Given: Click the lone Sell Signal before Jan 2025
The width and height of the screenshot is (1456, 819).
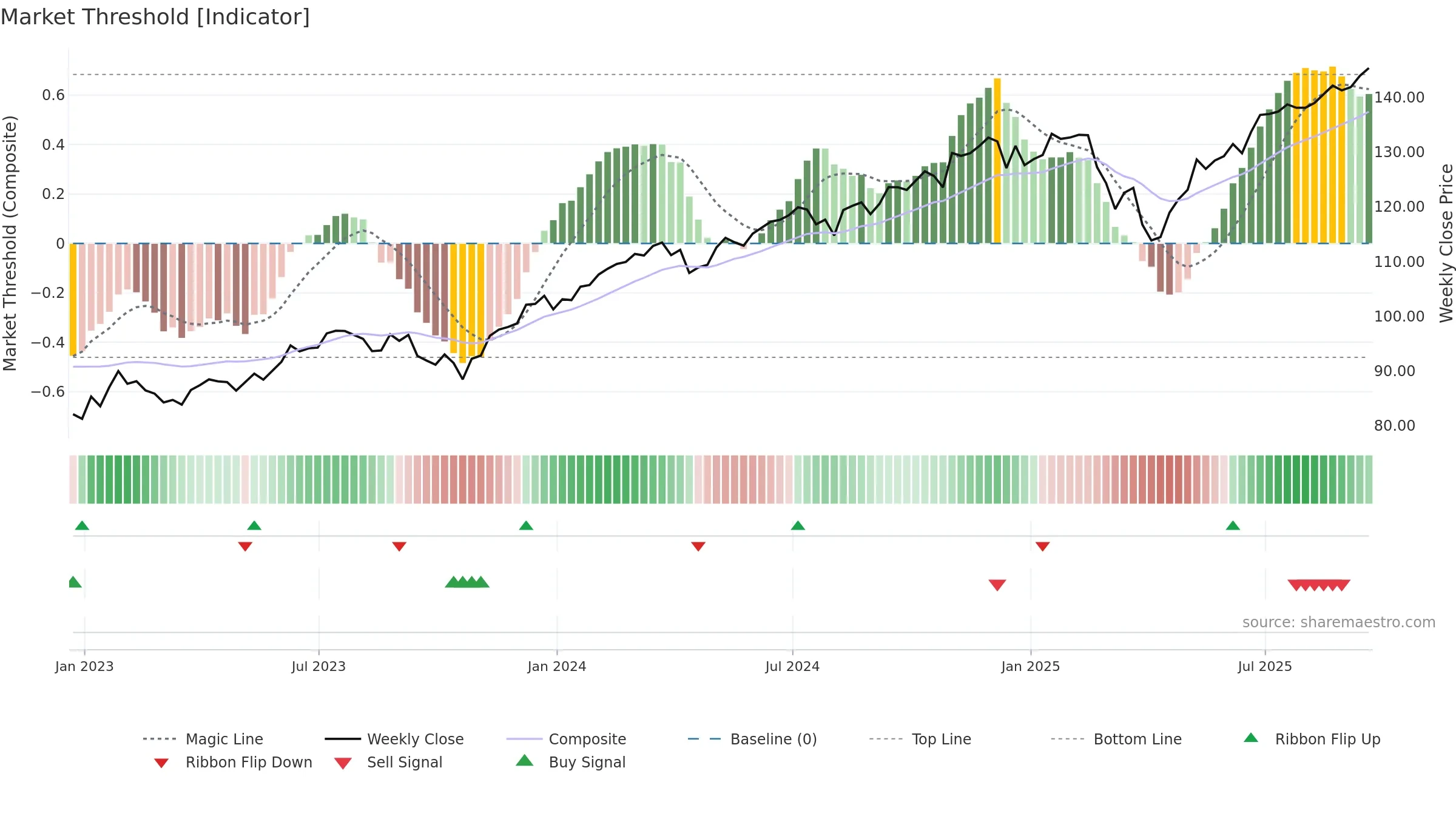Looking at the screenshot, I should coord(997,585).
